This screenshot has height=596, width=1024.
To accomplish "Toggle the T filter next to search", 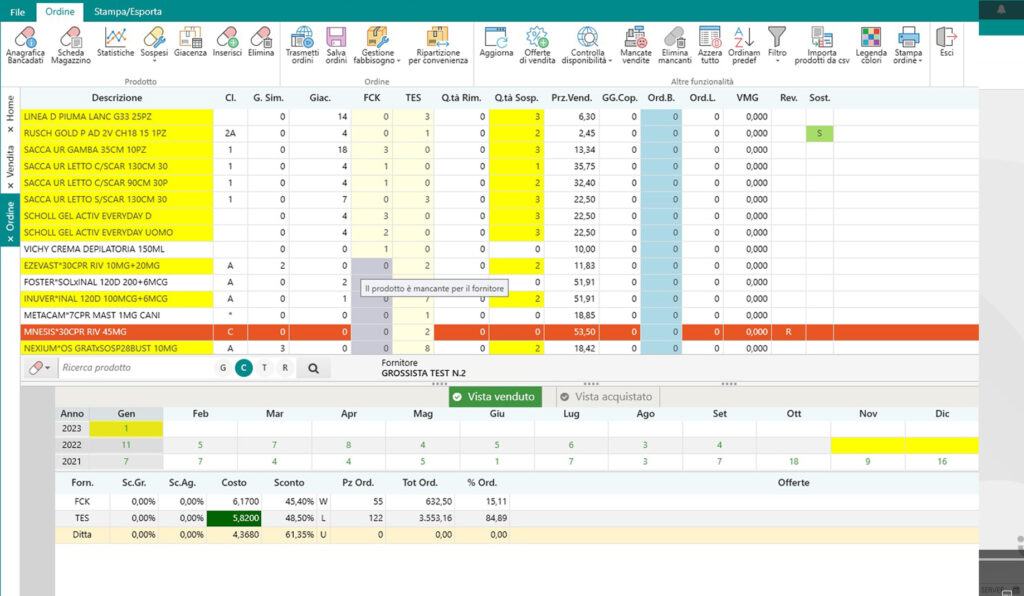I will coord(264,368).
